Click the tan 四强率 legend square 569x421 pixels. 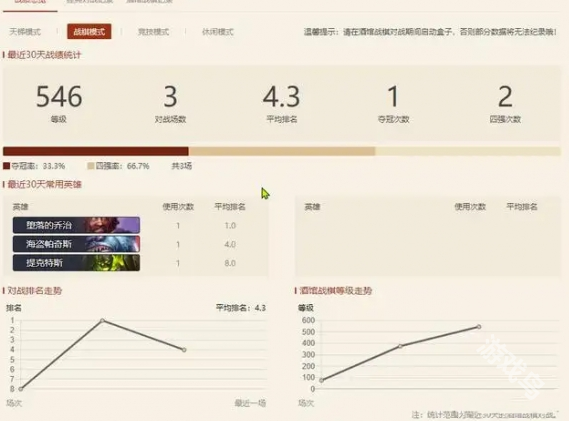coord(91,166)
